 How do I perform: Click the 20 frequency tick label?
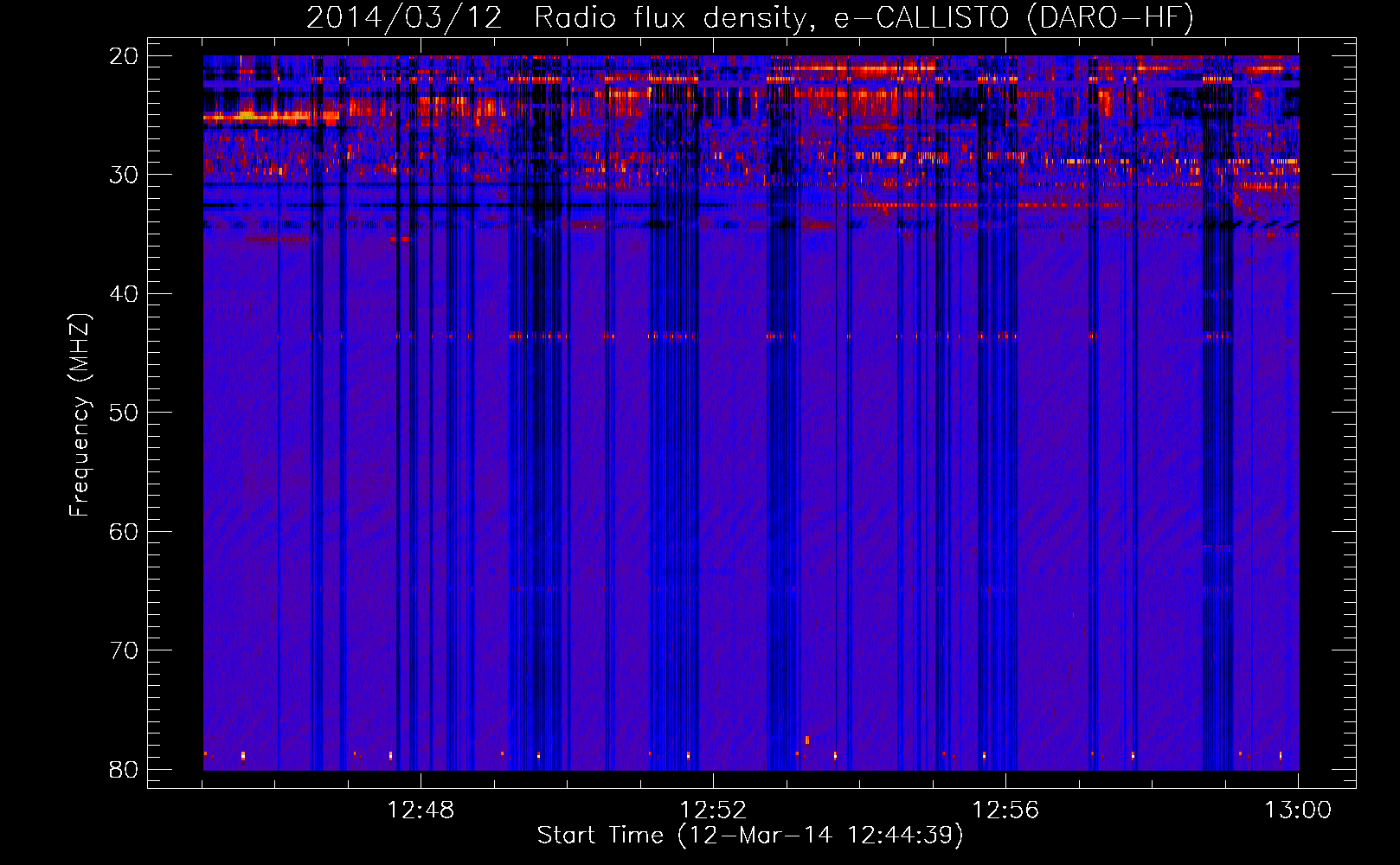point(124,56)
